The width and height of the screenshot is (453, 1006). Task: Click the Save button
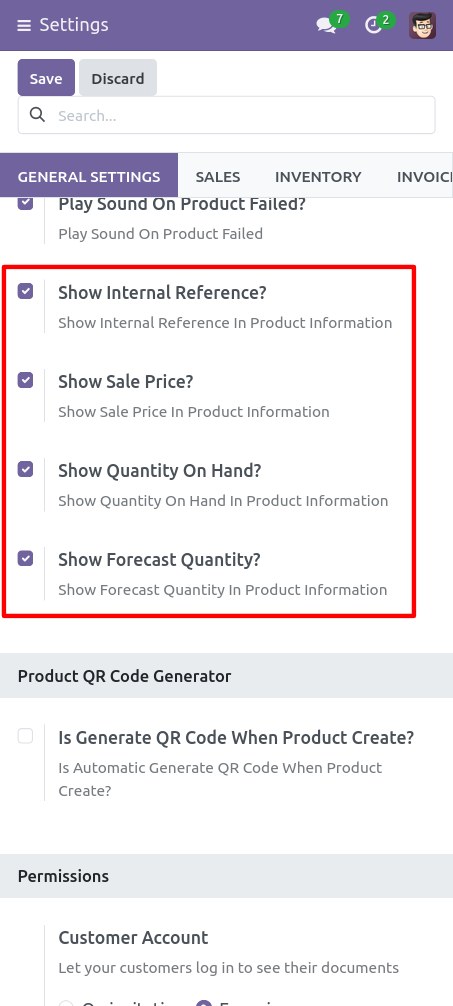pos(46,78)
